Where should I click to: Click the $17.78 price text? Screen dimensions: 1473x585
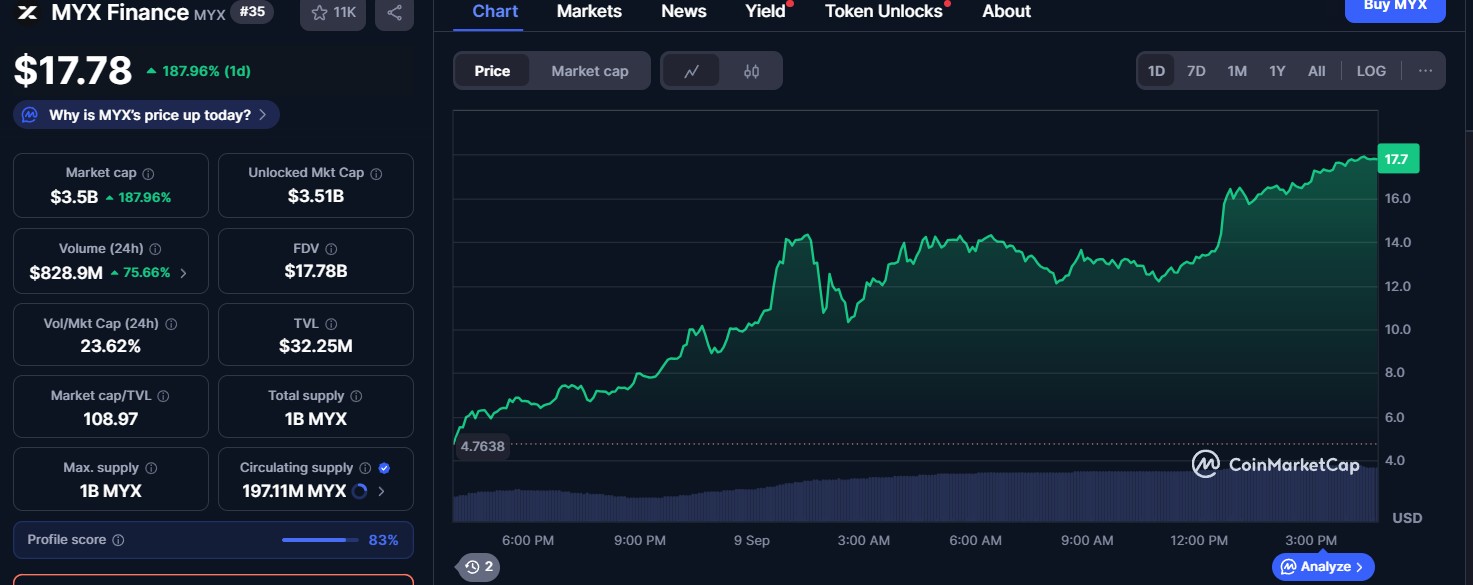click(x=72, y=71)
